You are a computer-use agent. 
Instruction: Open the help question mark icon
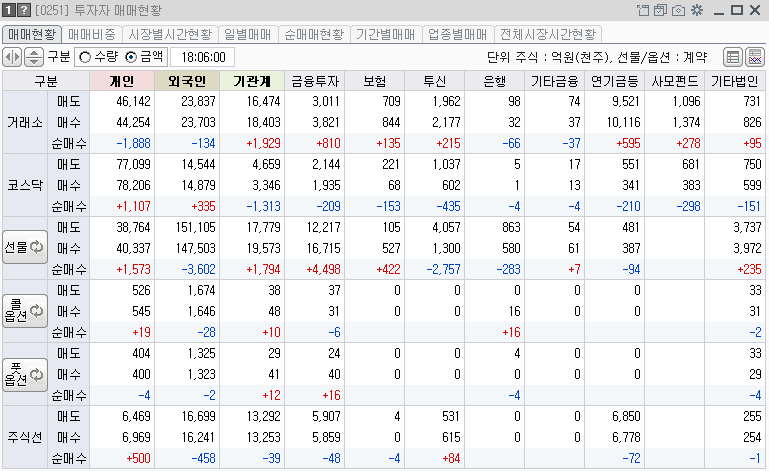tap(24, 10)
